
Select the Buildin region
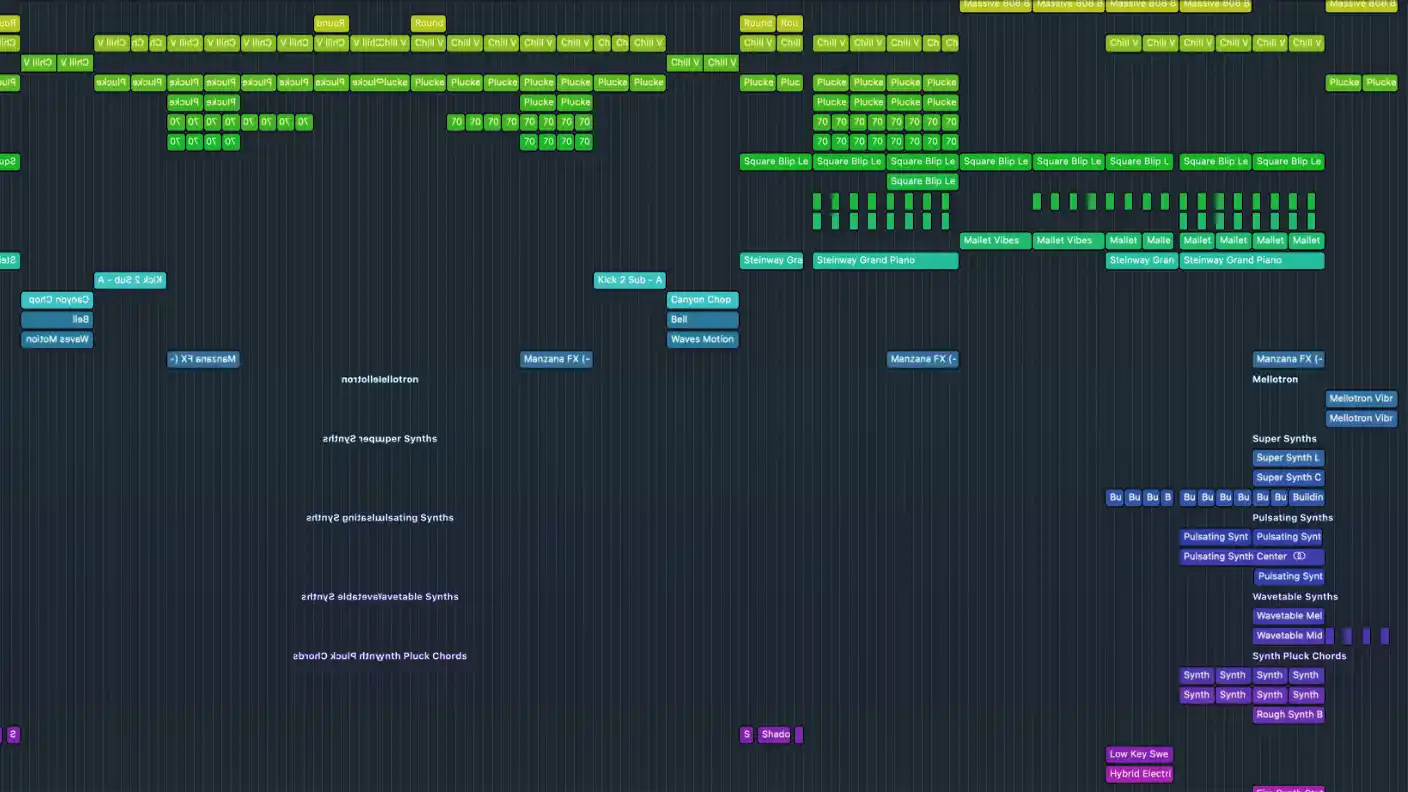[x=1307, y=497]
